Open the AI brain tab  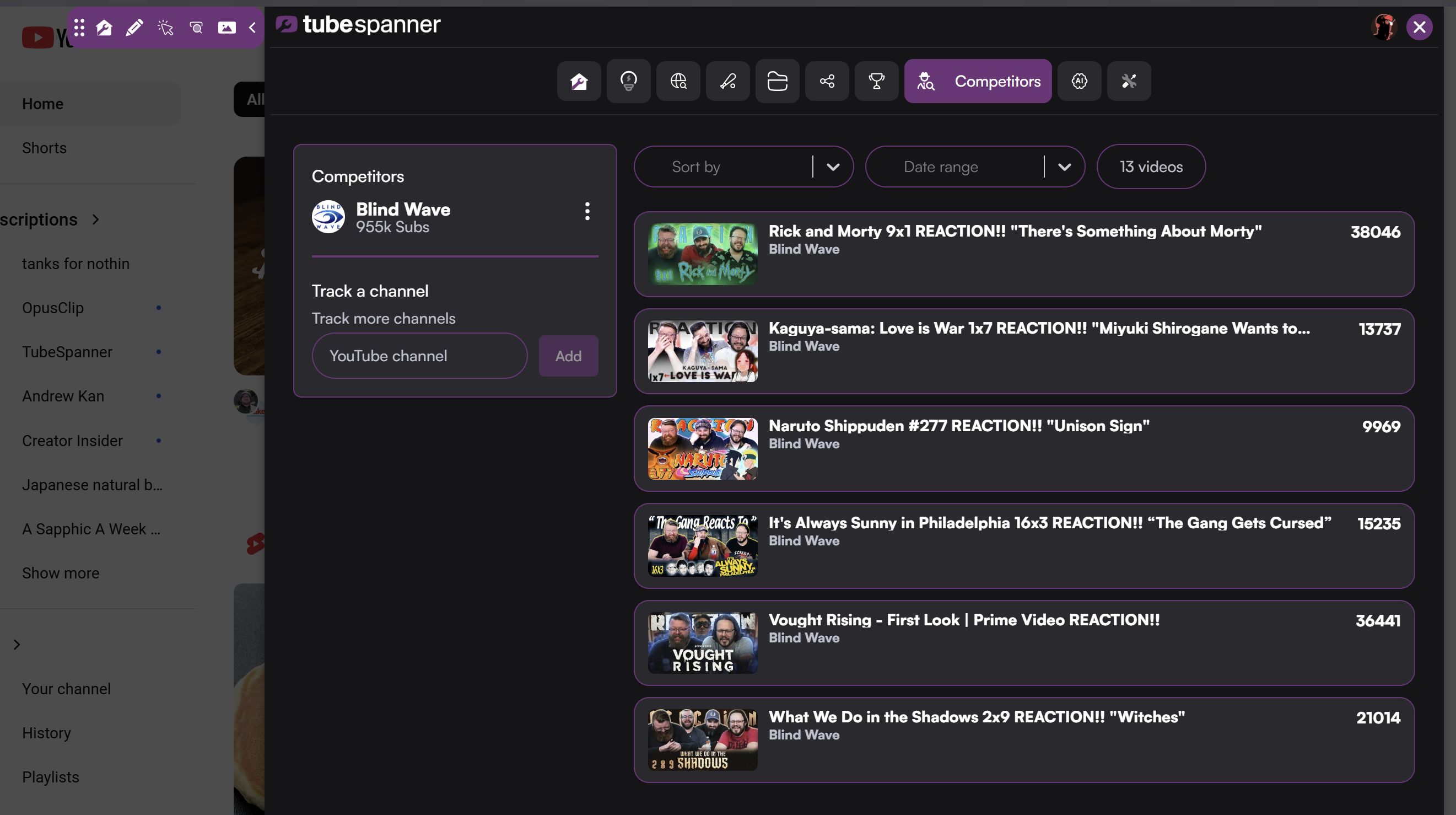1080,82
